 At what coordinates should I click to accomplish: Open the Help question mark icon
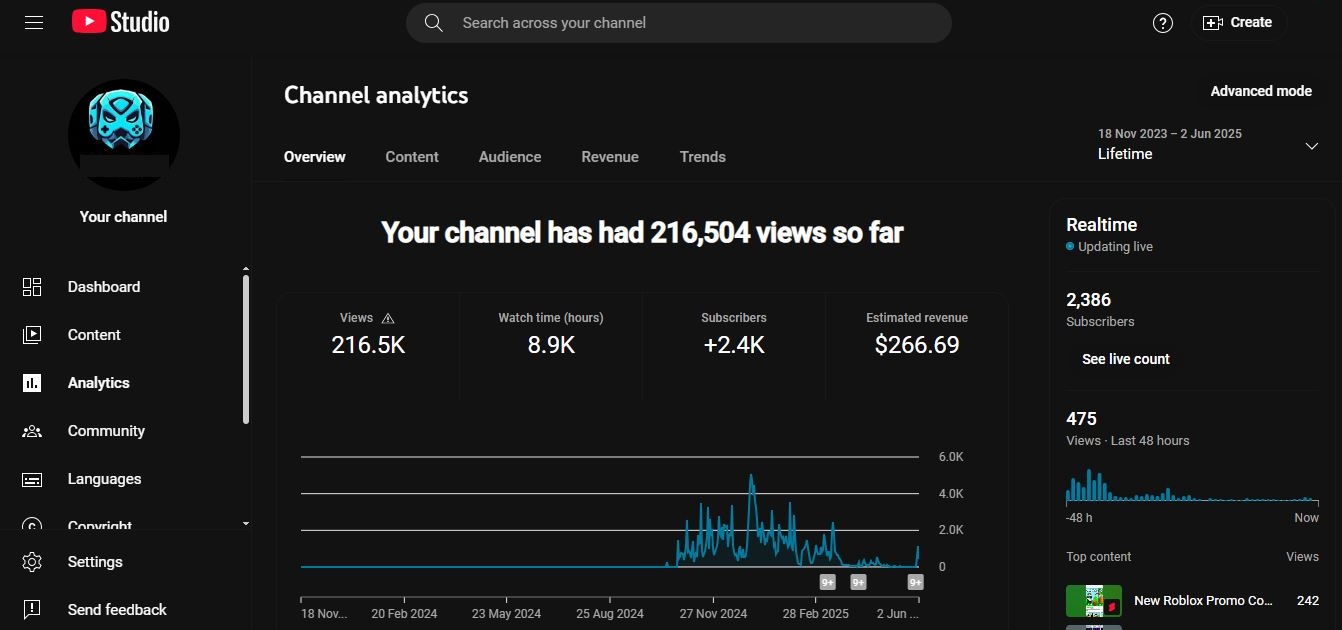(x=1162, y=23)
